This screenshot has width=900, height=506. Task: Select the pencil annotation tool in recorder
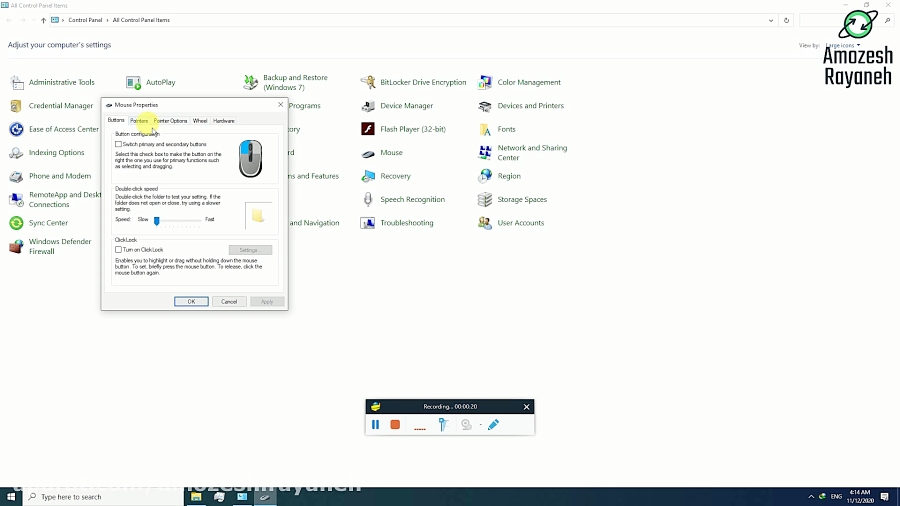(493, 425)
